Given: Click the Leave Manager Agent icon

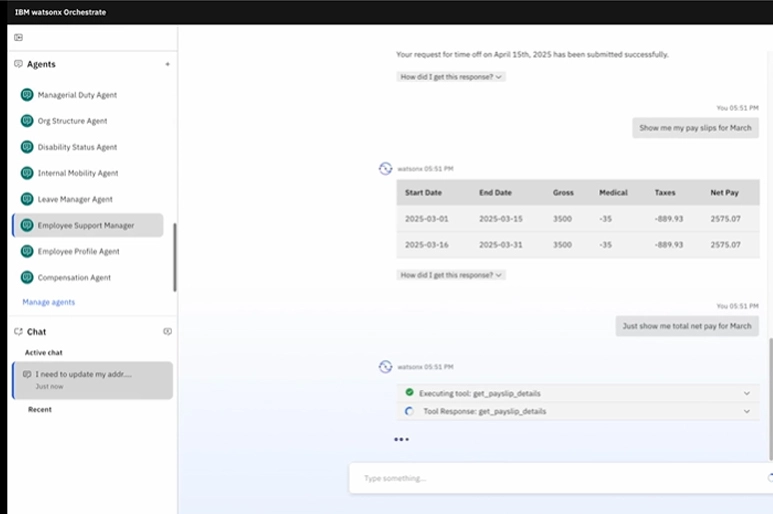Looking at the screenshot, I should pyautogui.click(x=27, y=199).
